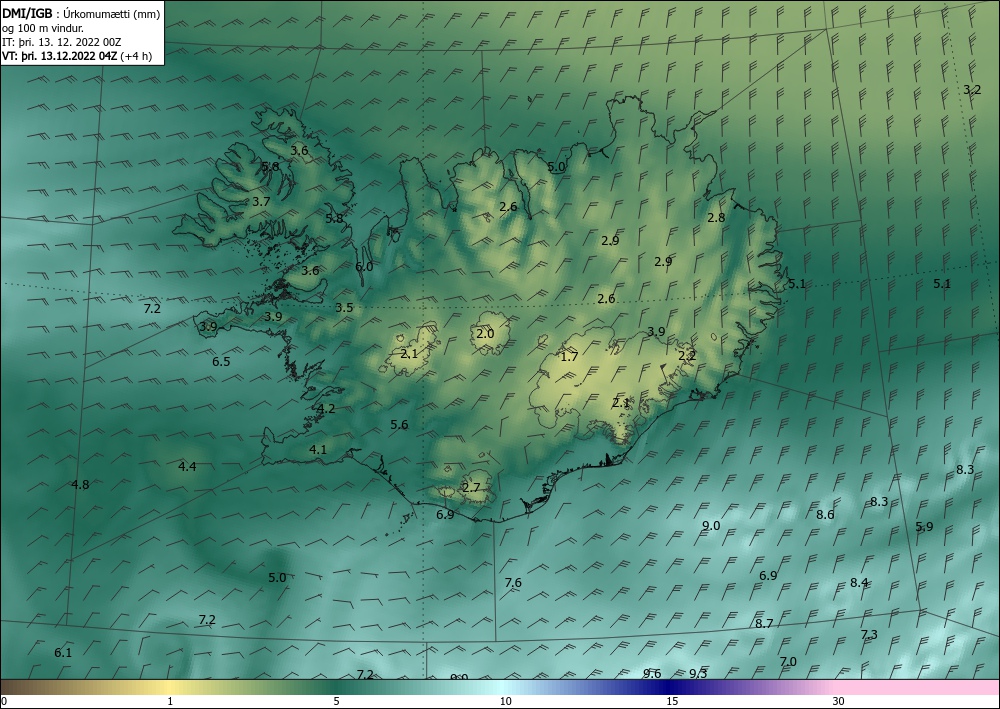
Task: Click the title line 'DMI/IGB : Úrkomumætti (mm)'
Action: point(80,13)
